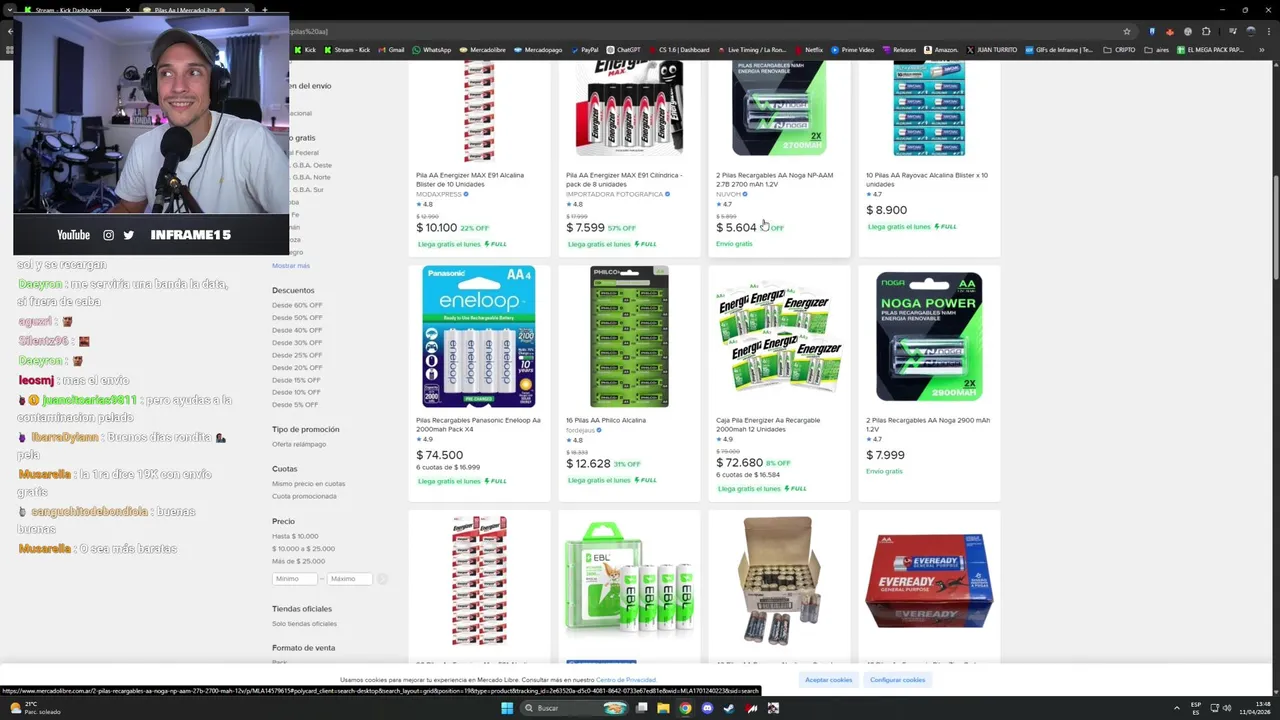Open the Gmail bookmark
This screenshot has width=1280, height=720.
391,50
